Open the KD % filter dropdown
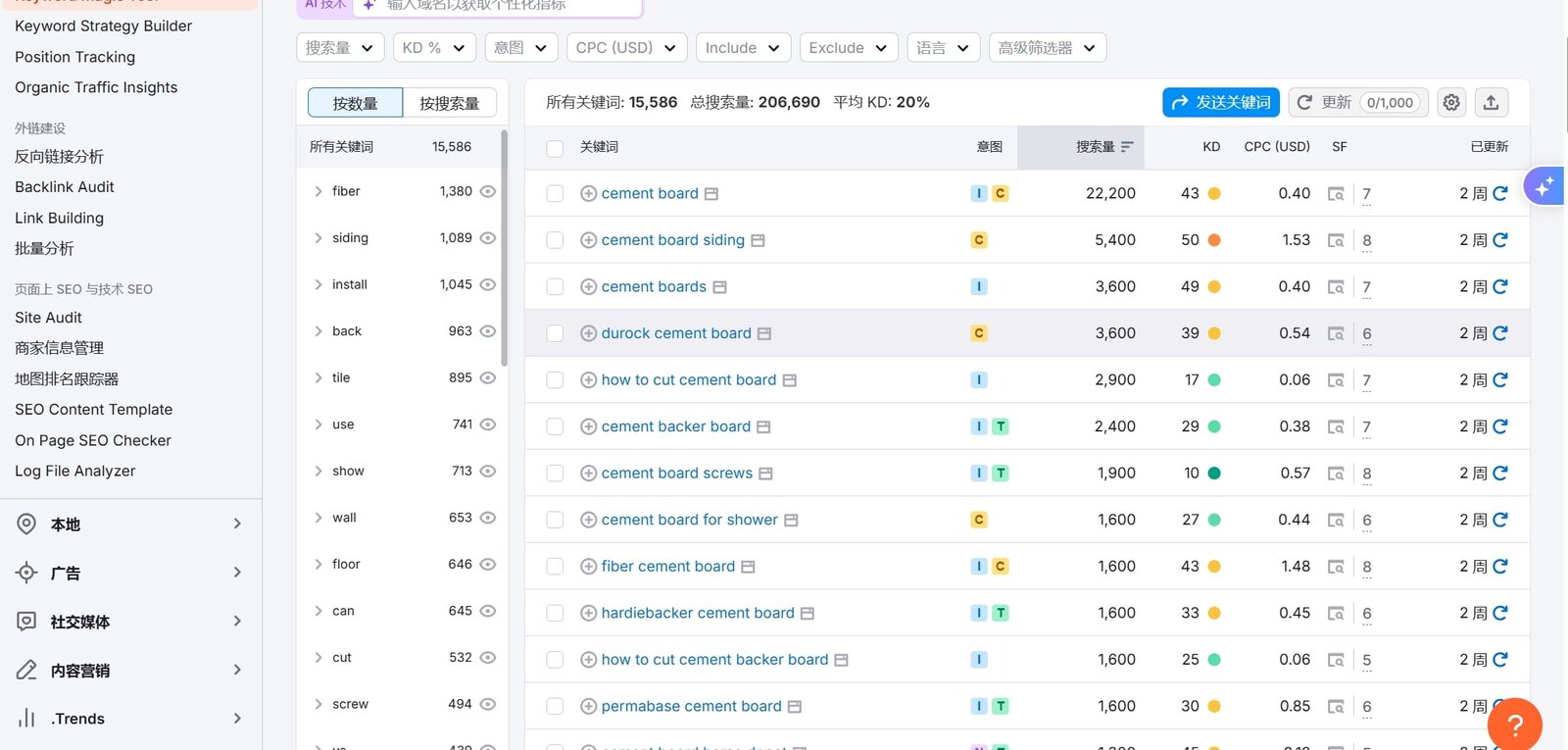 click(433, 48)
